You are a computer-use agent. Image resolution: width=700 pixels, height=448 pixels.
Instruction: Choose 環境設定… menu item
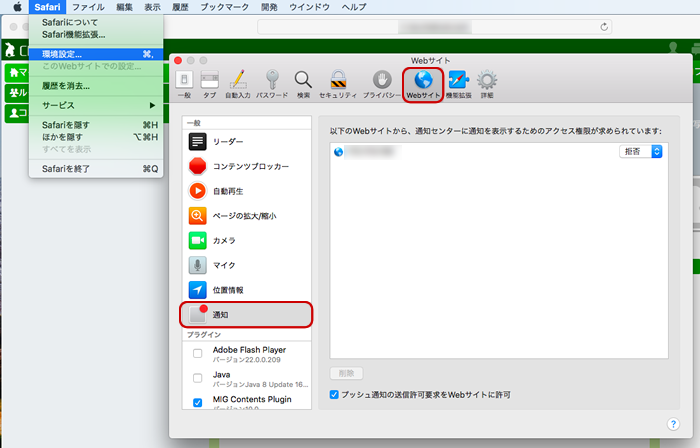[96, 54]
